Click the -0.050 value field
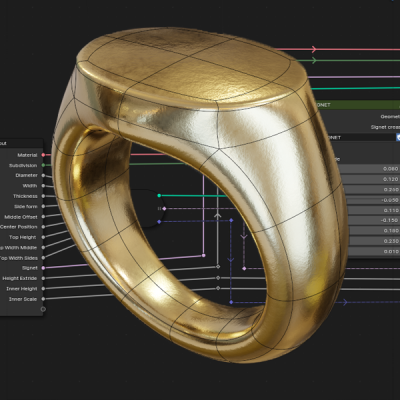This screenshot has width=400, height=400. [373, 200]
